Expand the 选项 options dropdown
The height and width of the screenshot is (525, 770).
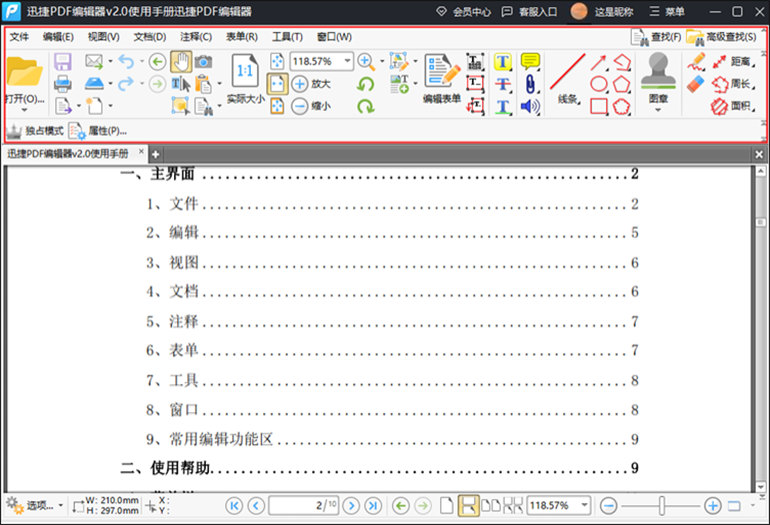point(60,505)
